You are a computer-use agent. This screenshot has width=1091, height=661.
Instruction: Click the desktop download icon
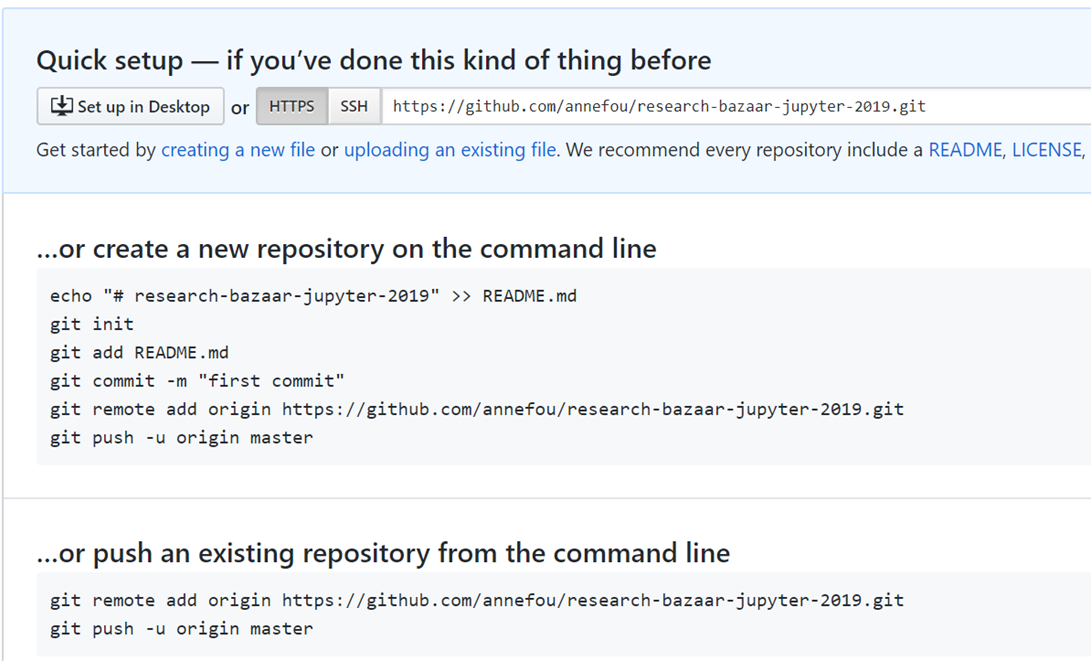click(61, 106)
